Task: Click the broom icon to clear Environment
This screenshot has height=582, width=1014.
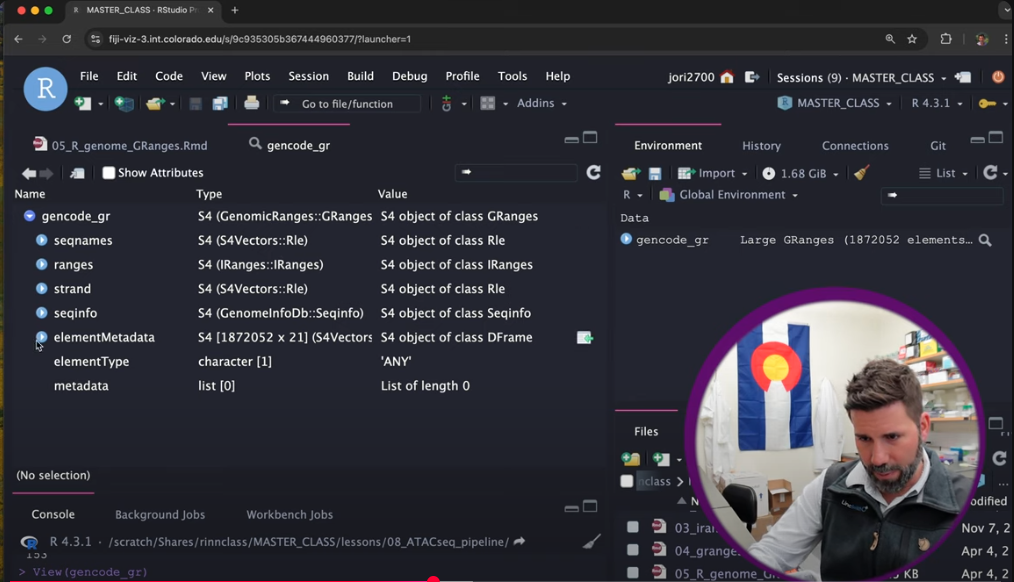Action: (x=861, y=173)
